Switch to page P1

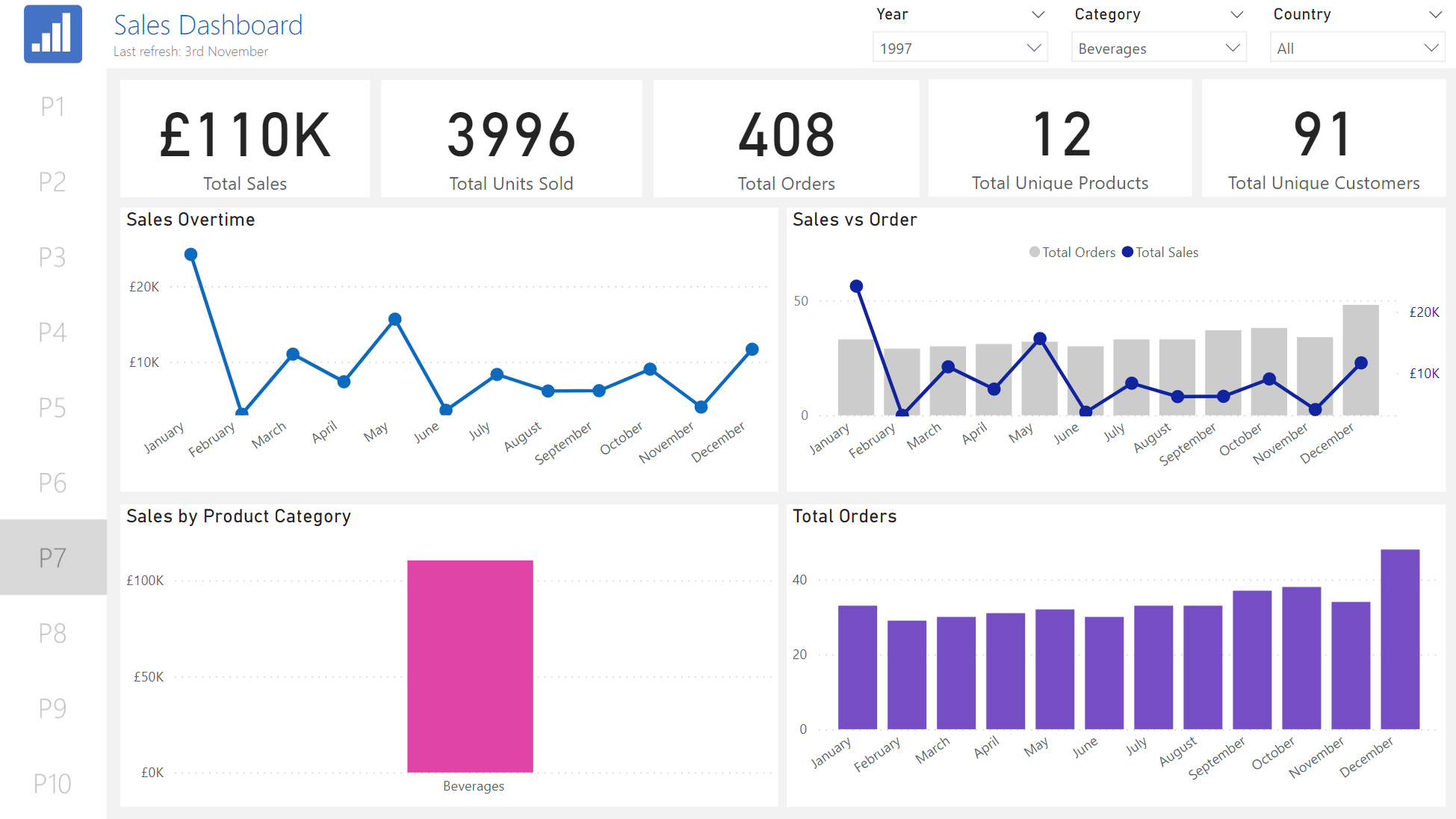pyautogui.click(x=52, y=107)
